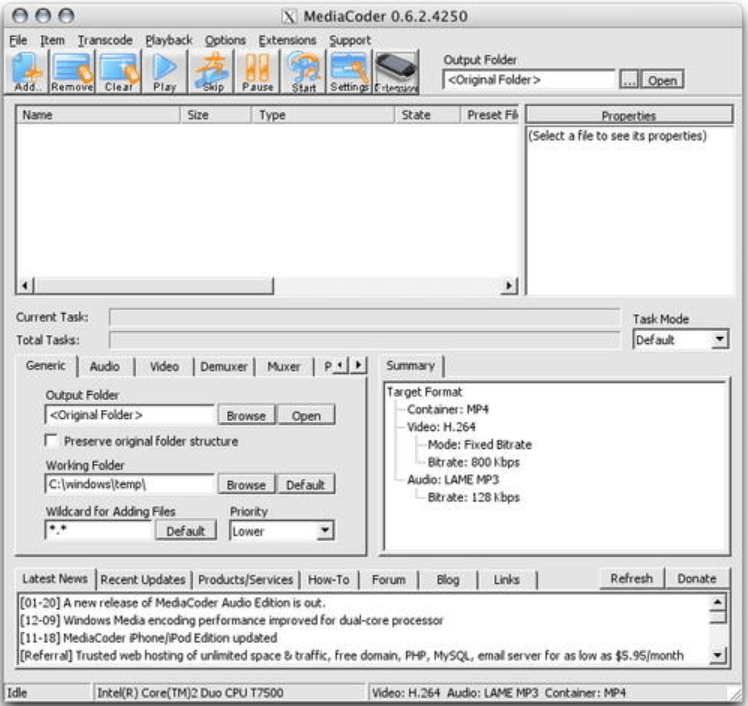The height and width of the screenshot is (706, 748).
Task: Click the news panel vertical scrollbar thumb
Action: coord(717,617)
